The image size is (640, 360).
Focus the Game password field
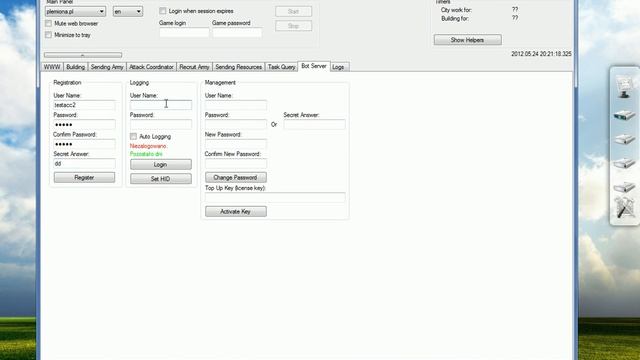pyautogui.click(x=237, y=33)
